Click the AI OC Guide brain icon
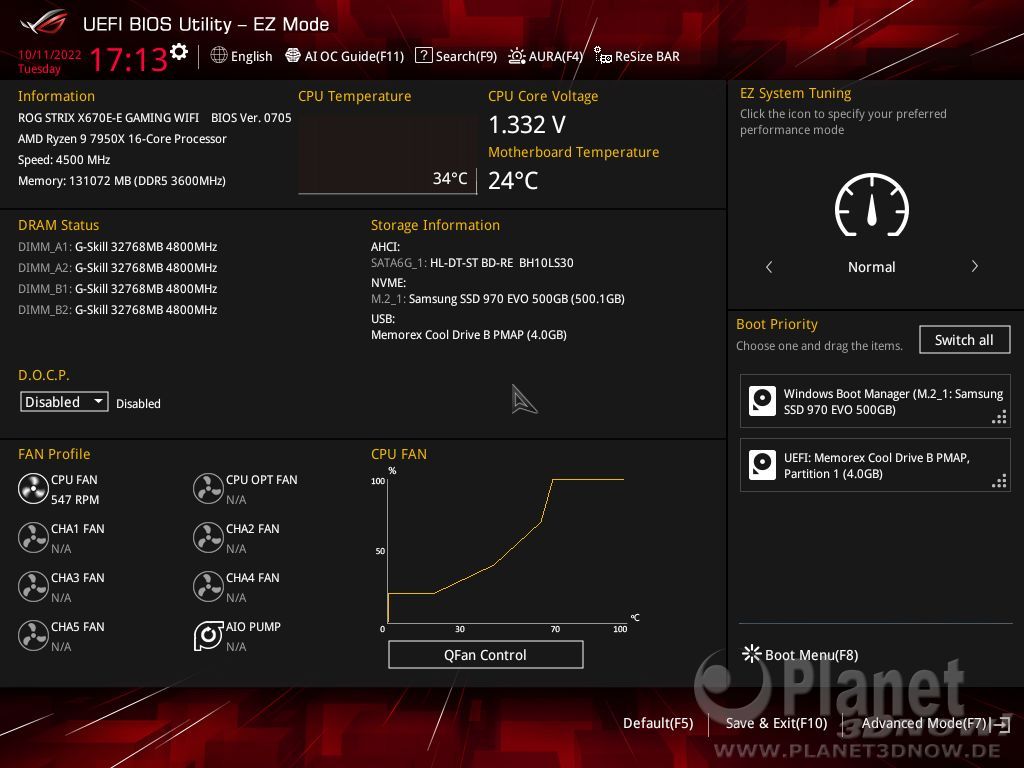 (x=293, y=56)
